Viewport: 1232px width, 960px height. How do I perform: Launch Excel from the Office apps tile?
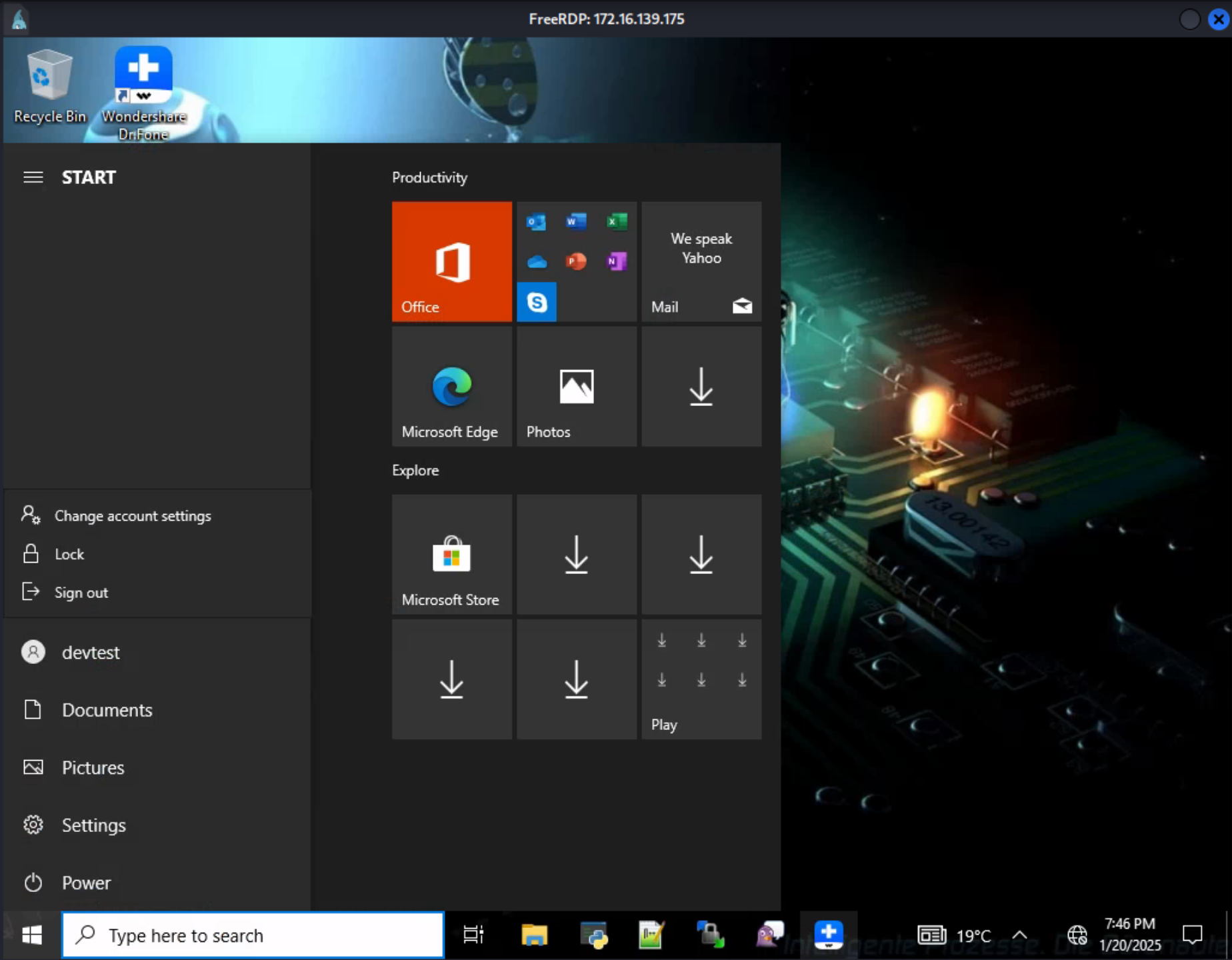pyautogui.click(x=617, y=221)
